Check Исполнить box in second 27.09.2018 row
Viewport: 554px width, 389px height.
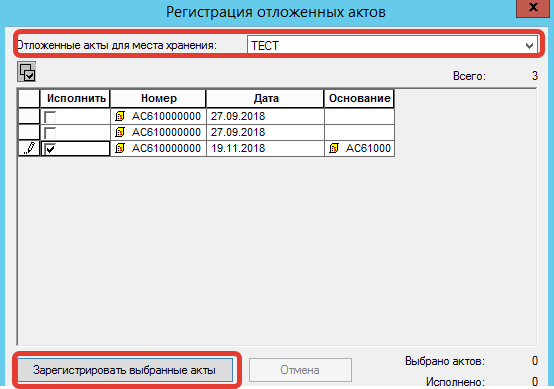pos(50,133)
